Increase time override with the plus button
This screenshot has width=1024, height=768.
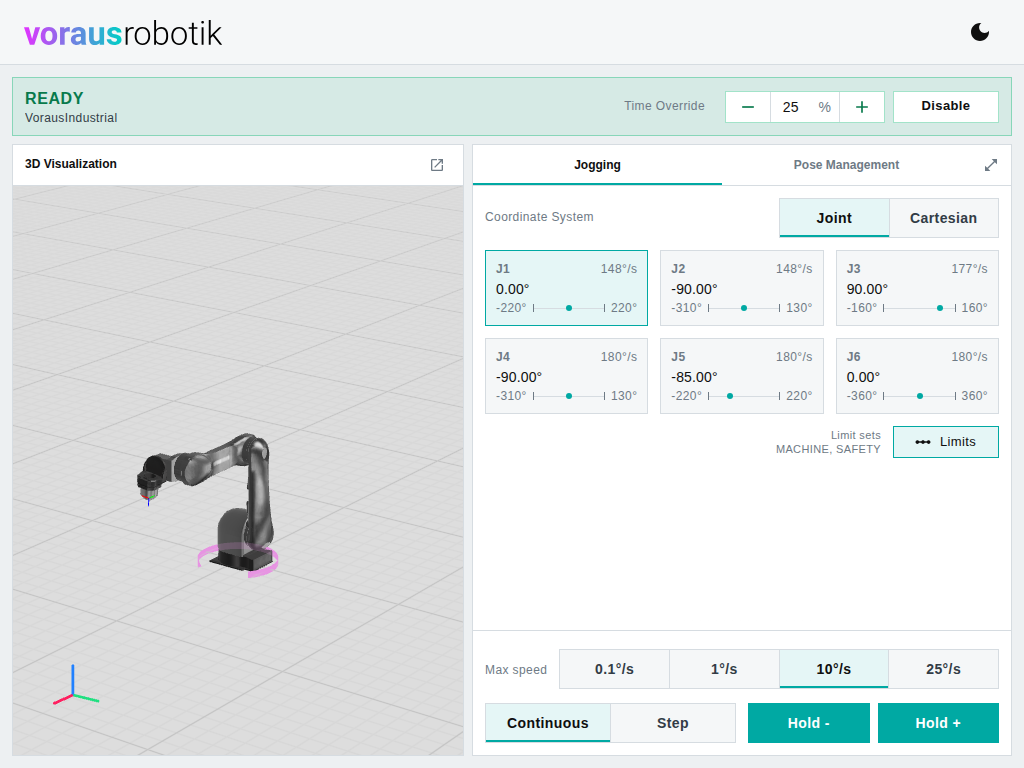(x=861, y=107)
